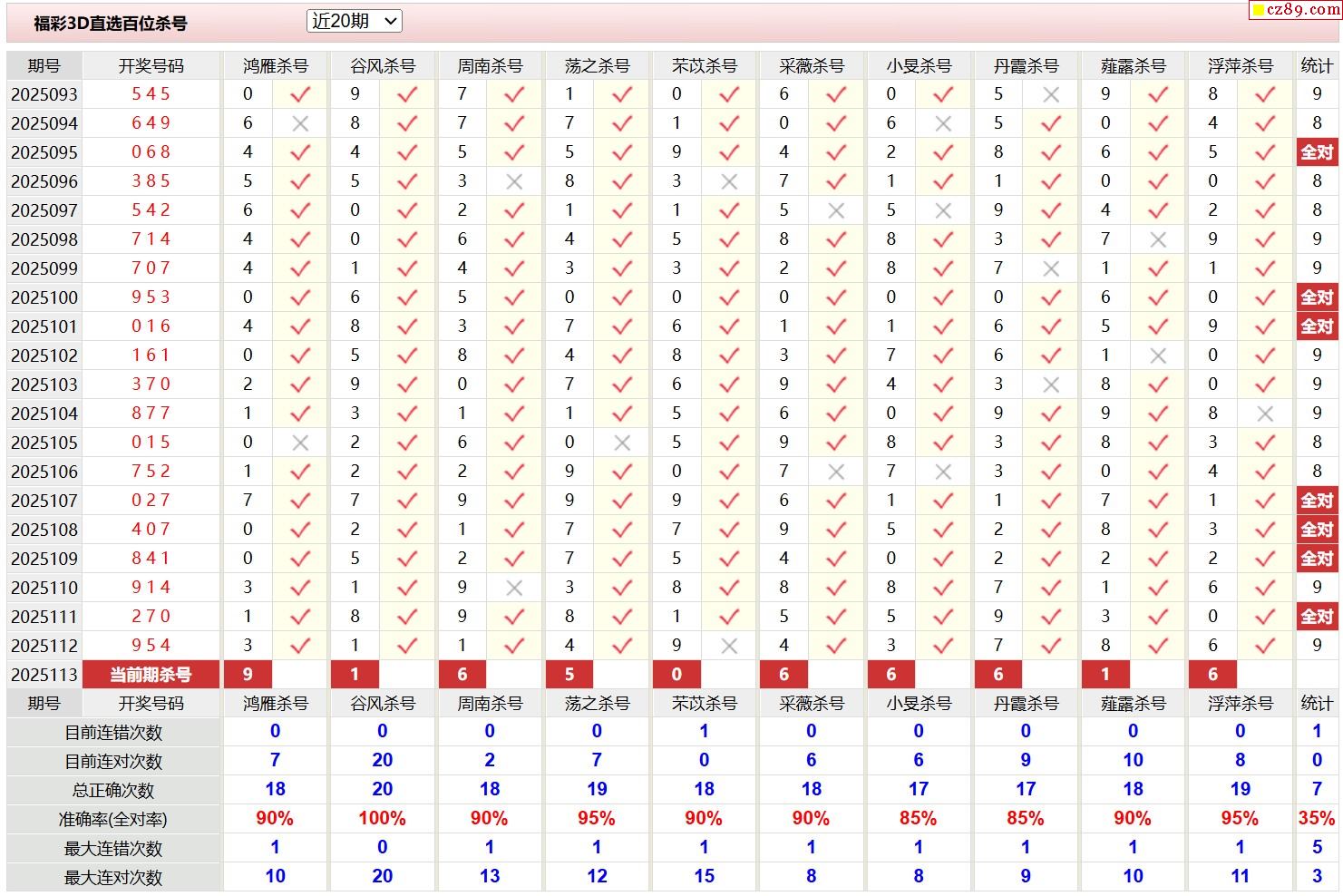Click period number 2025093 in the first column

44,94
